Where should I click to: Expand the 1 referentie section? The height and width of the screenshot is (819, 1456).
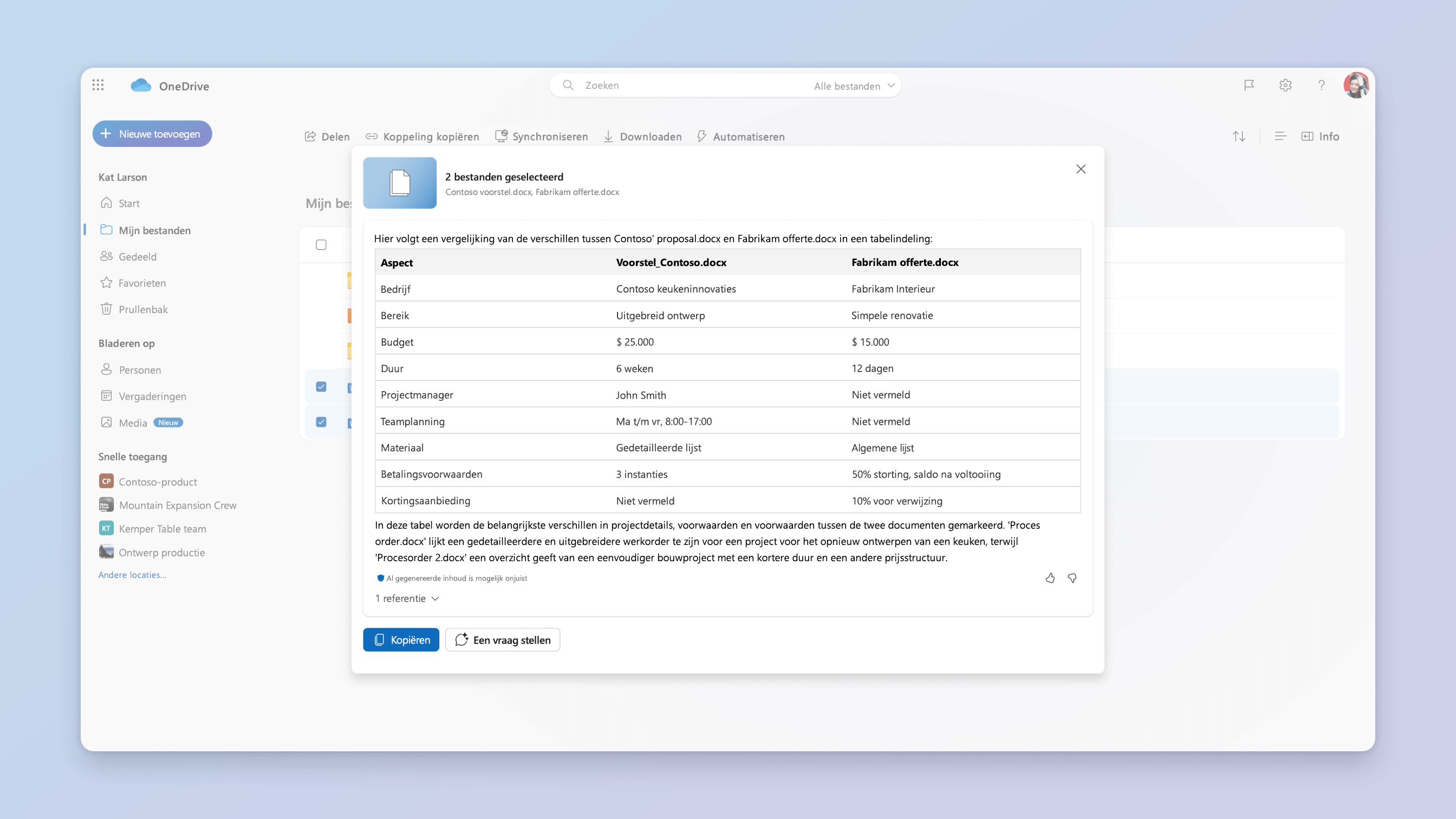pyautogui.click(x=407, y=598)
